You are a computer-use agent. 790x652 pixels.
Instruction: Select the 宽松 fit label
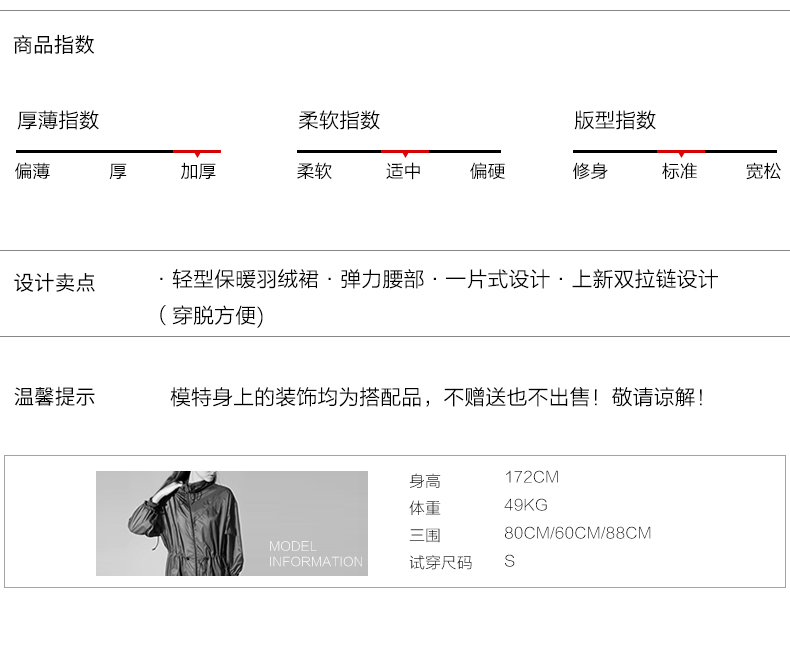763,171
